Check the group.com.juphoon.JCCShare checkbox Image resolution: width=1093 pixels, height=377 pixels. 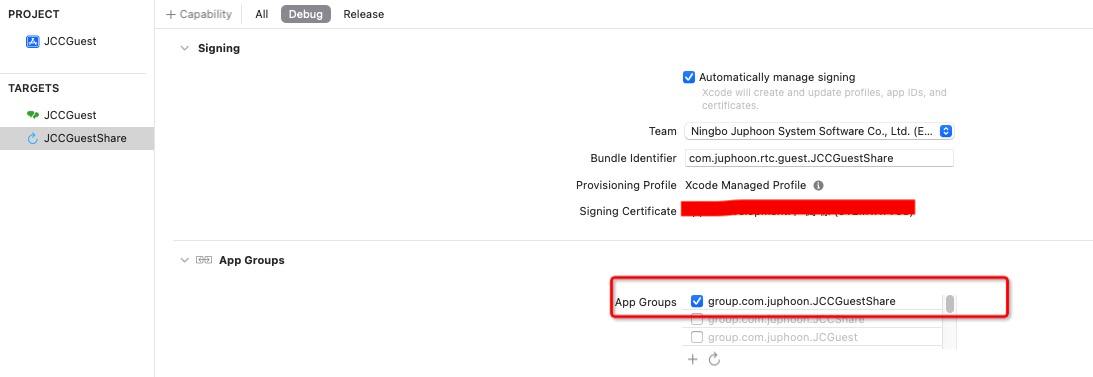pos(696,320)
